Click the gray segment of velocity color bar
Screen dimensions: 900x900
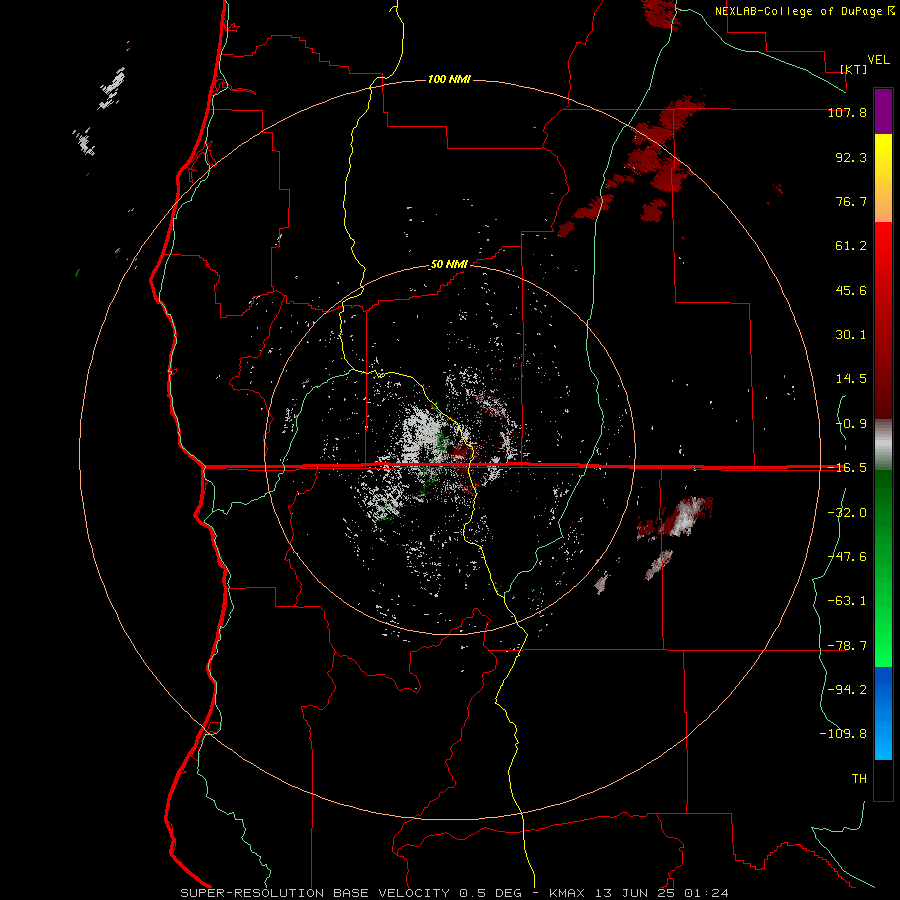[x=883, y=444]
